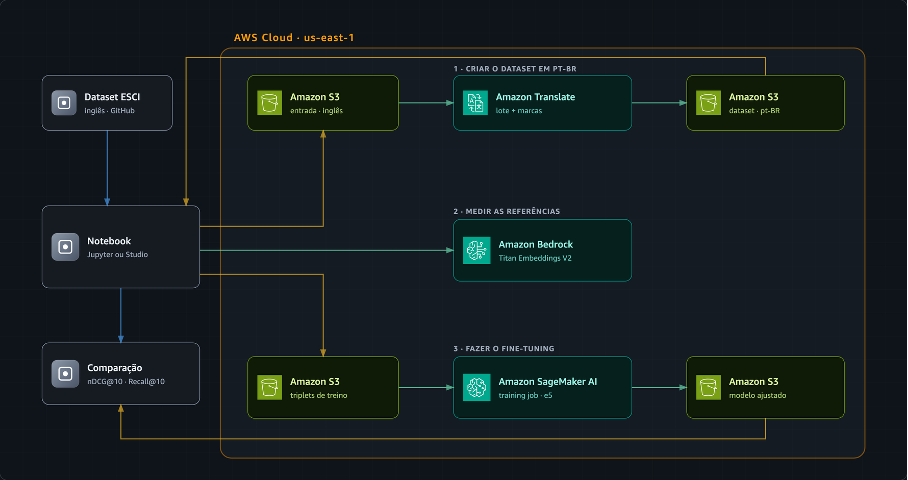Screen dimensions: 908x480
Task: Click the S3 bucket icon for entrada inglês
Action: coord(269,103)
